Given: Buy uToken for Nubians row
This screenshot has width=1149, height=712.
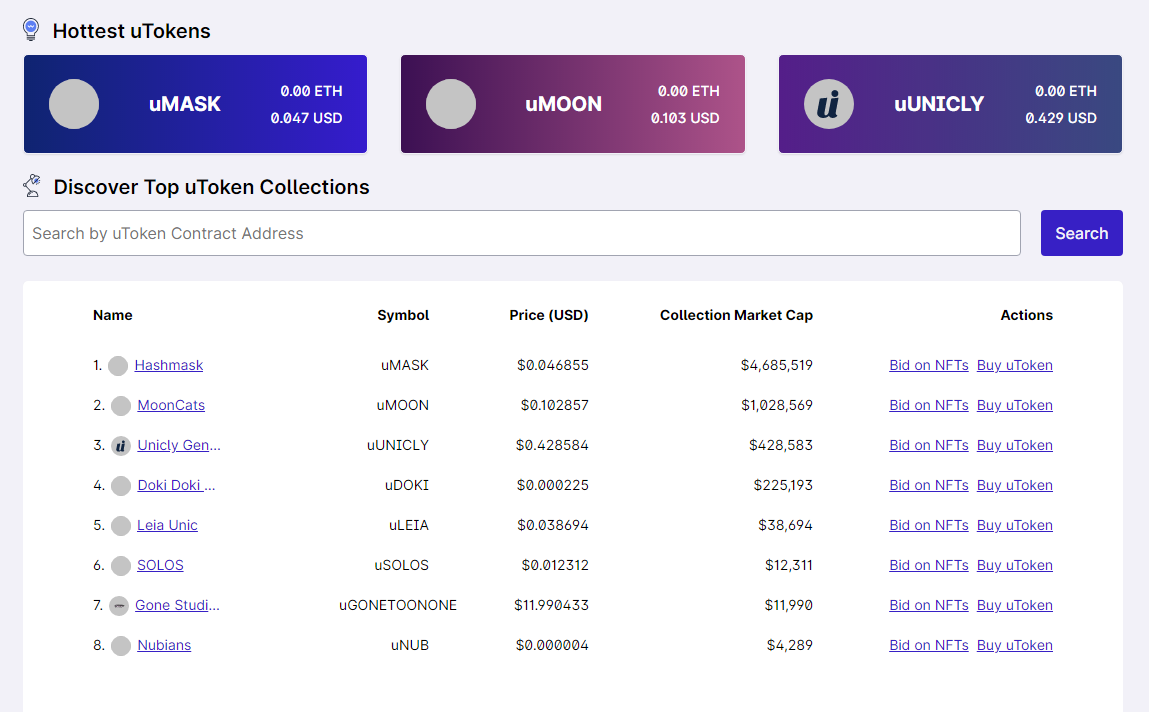Looking at the screenshot, I should 1014,645.
